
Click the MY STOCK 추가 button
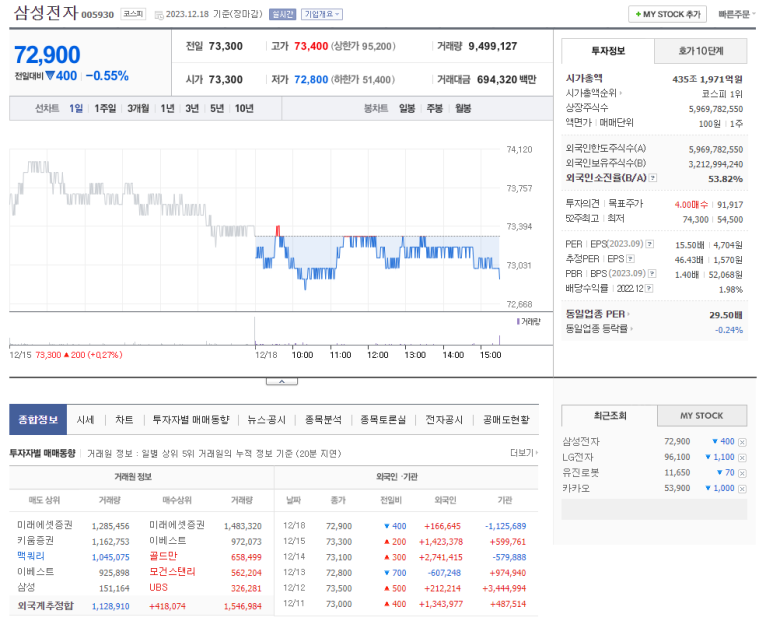point(667,14)
